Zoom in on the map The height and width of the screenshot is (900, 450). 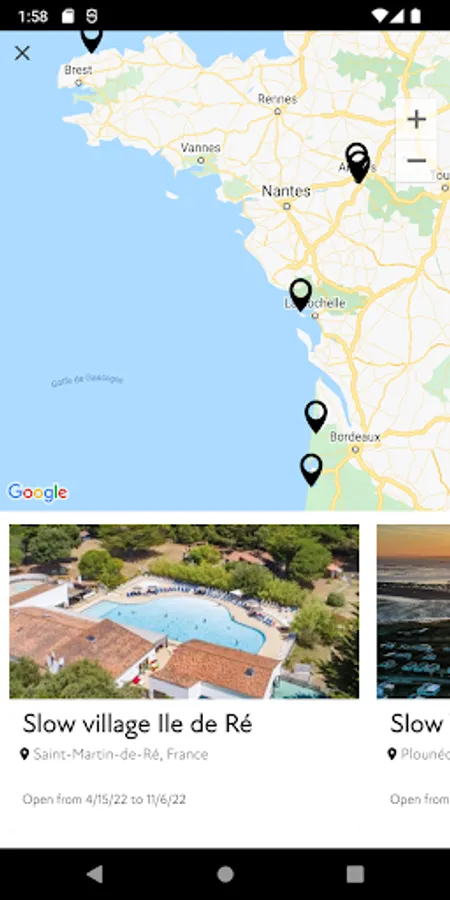click(x=416, y=119)
